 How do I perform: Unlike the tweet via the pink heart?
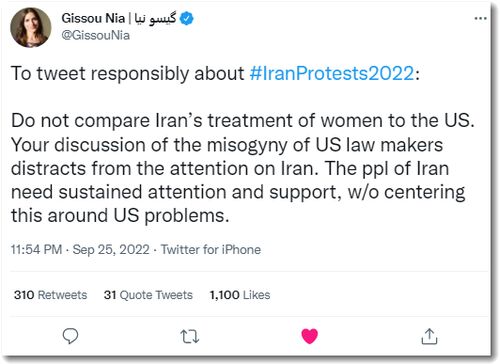(310, 336)
